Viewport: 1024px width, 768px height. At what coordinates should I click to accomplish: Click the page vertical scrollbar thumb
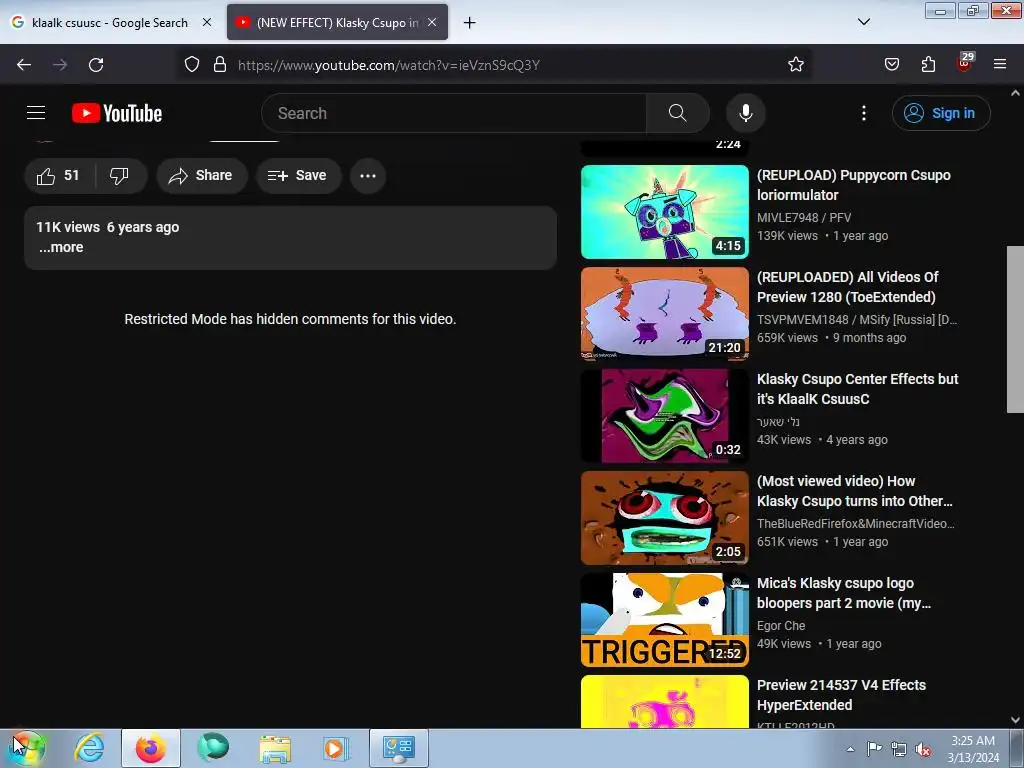point(1015,329)
